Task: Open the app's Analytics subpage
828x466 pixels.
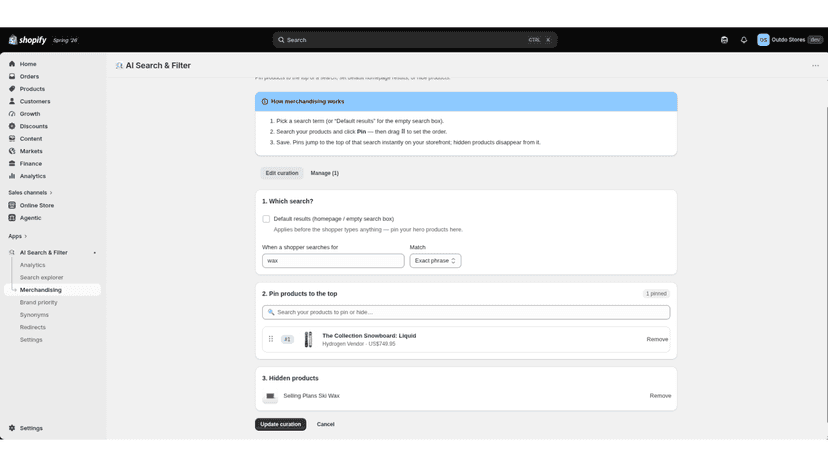Action: click(x=32, y=265)
